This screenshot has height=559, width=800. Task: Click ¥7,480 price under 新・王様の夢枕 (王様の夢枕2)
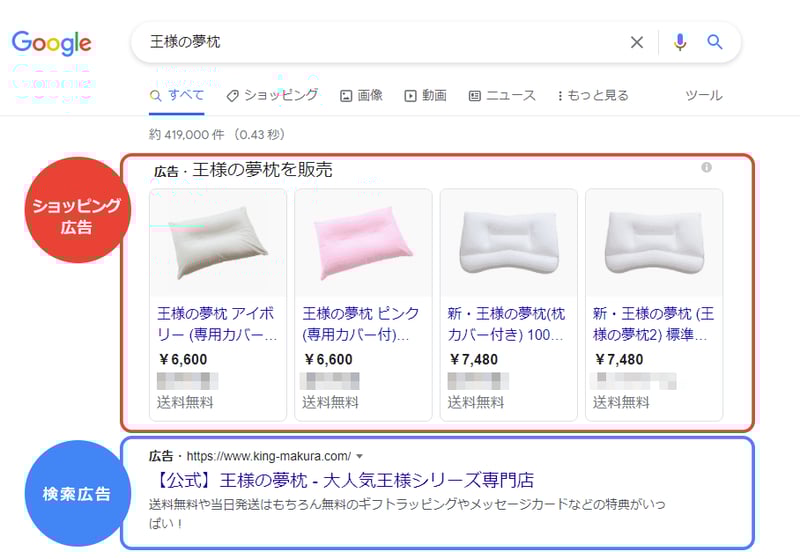[619, 360]
